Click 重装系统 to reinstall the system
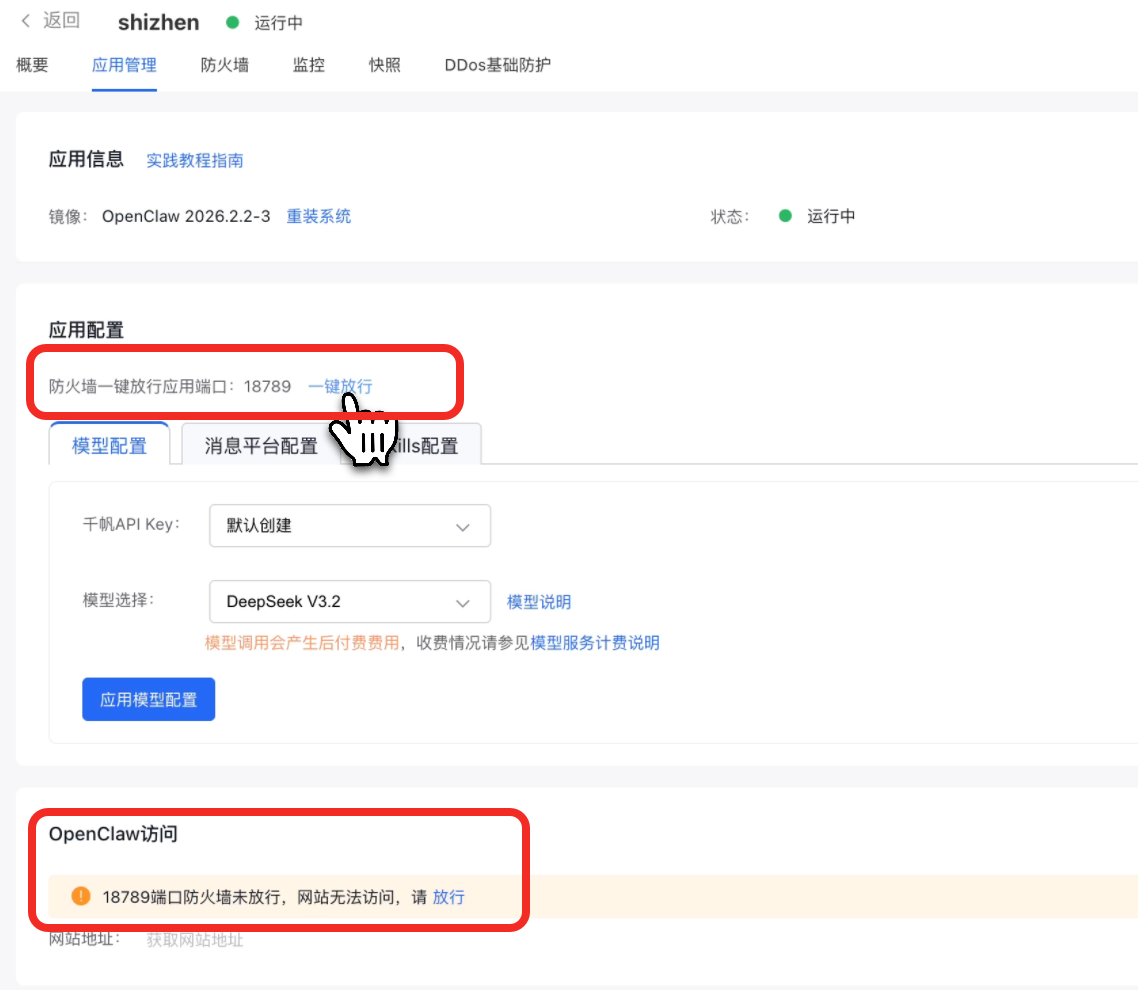This screenshot has height=990, width=1138. 318,216
